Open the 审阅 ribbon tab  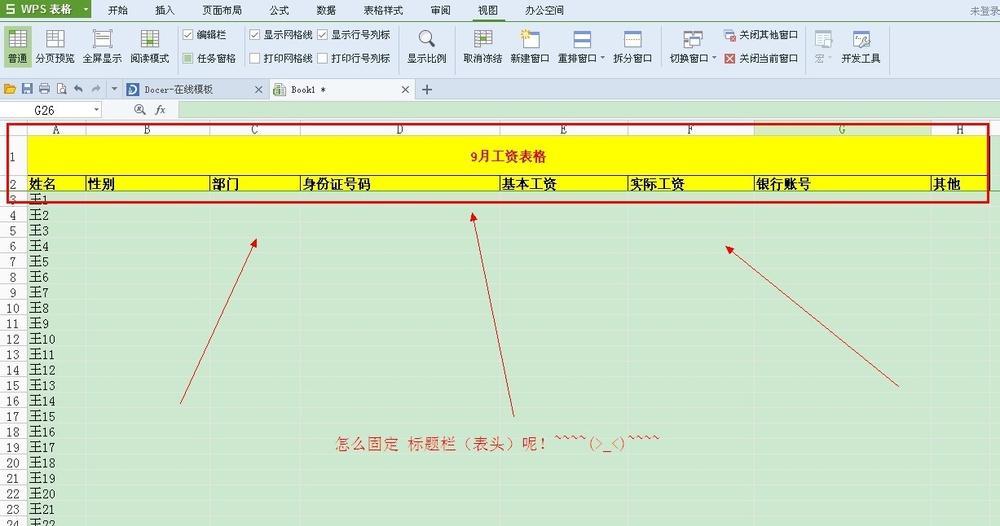[x=440, y=10]
